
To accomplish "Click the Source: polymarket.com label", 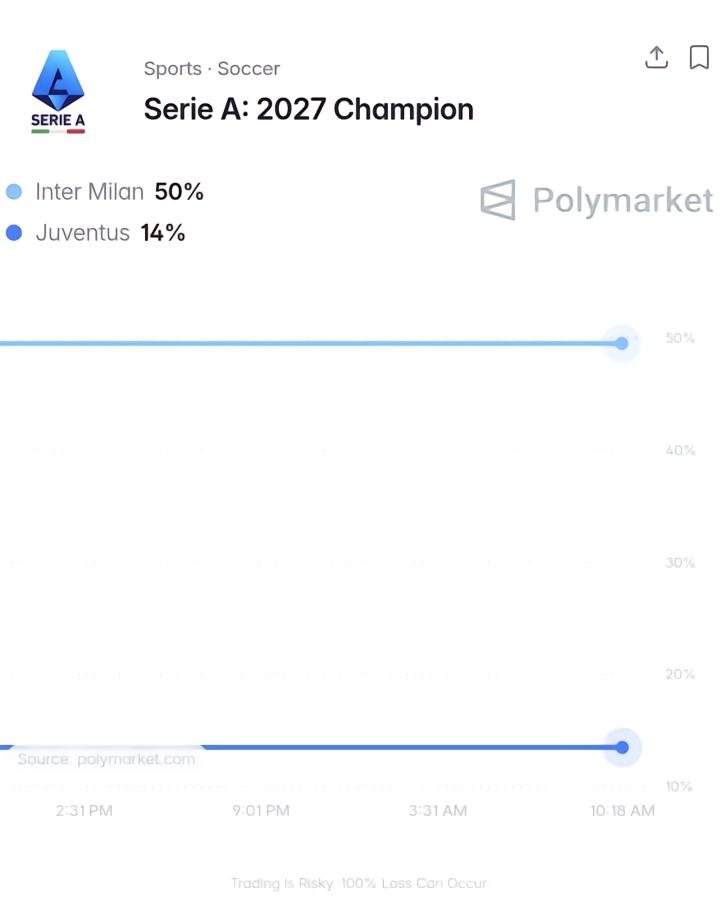I will [x=106, y=759].
